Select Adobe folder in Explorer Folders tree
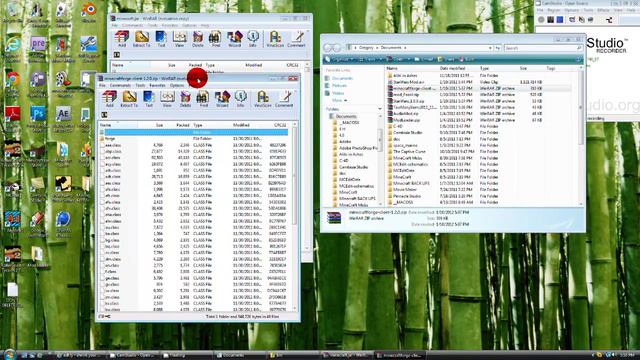This screenshot has height=360, width=640. [x=345, y=142]
